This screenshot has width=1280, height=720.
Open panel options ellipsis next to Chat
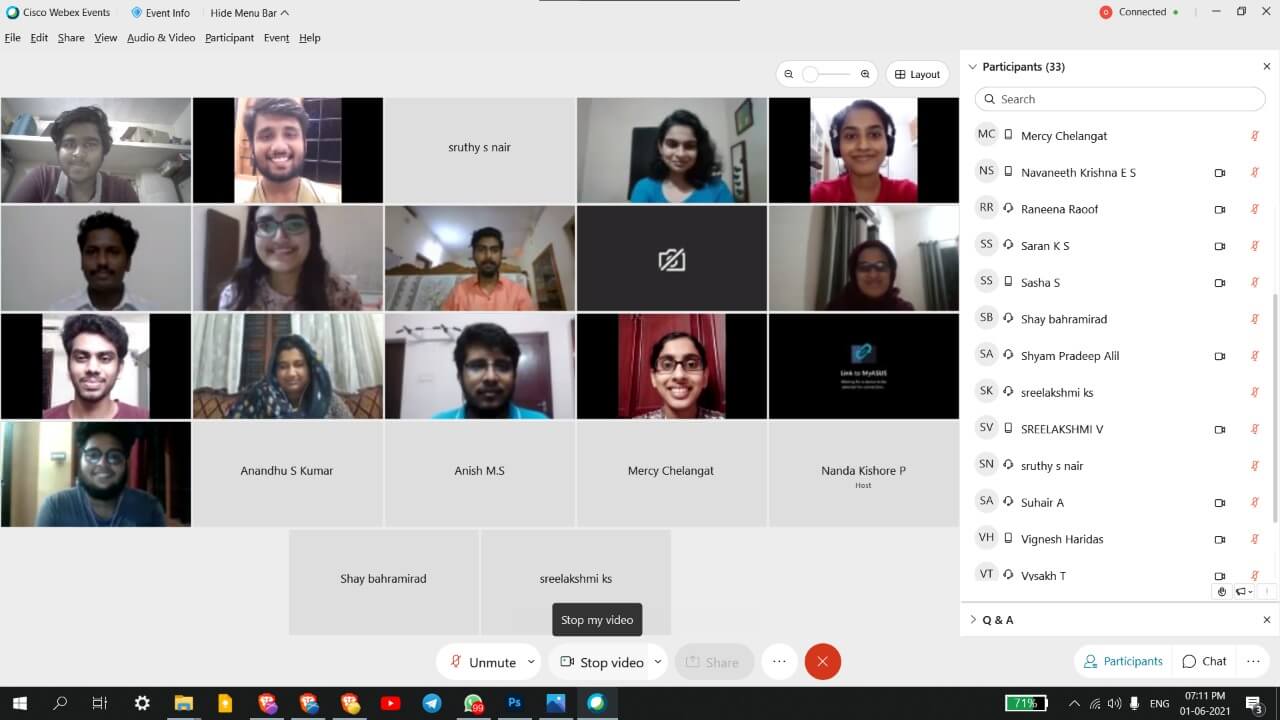[1253, 661]
